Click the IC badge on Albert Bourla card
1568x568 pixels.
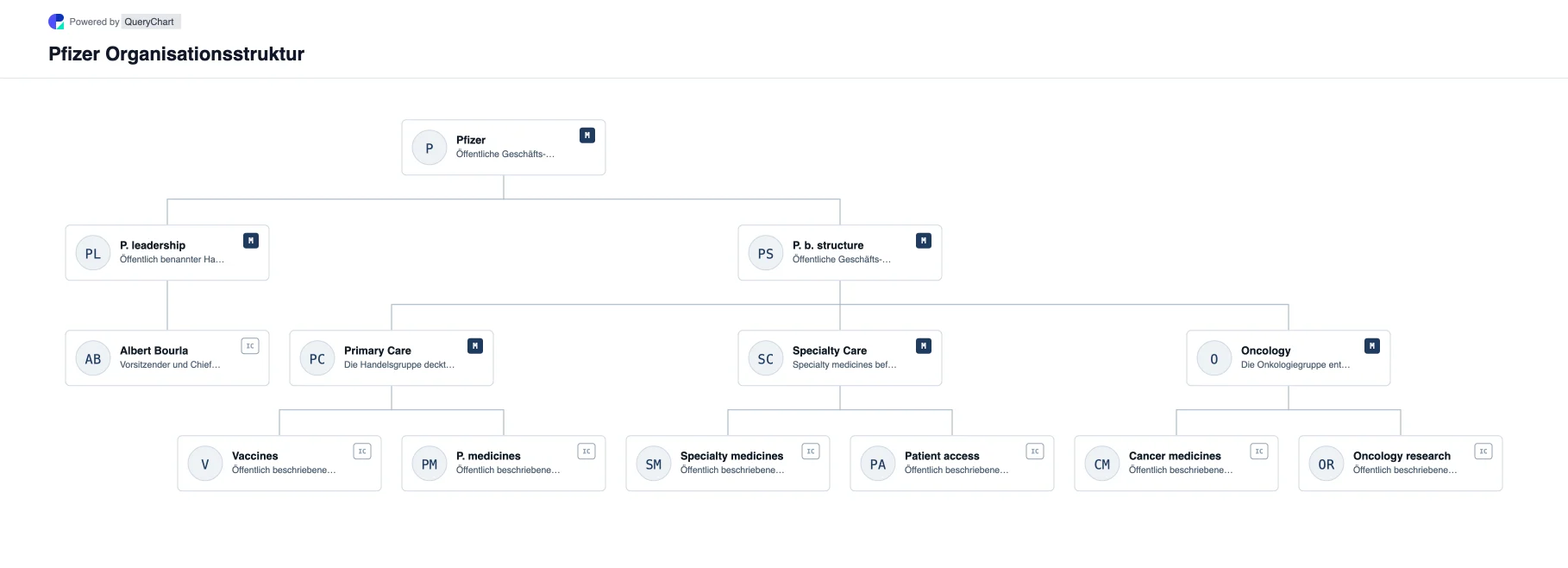(x=250, y=346)
